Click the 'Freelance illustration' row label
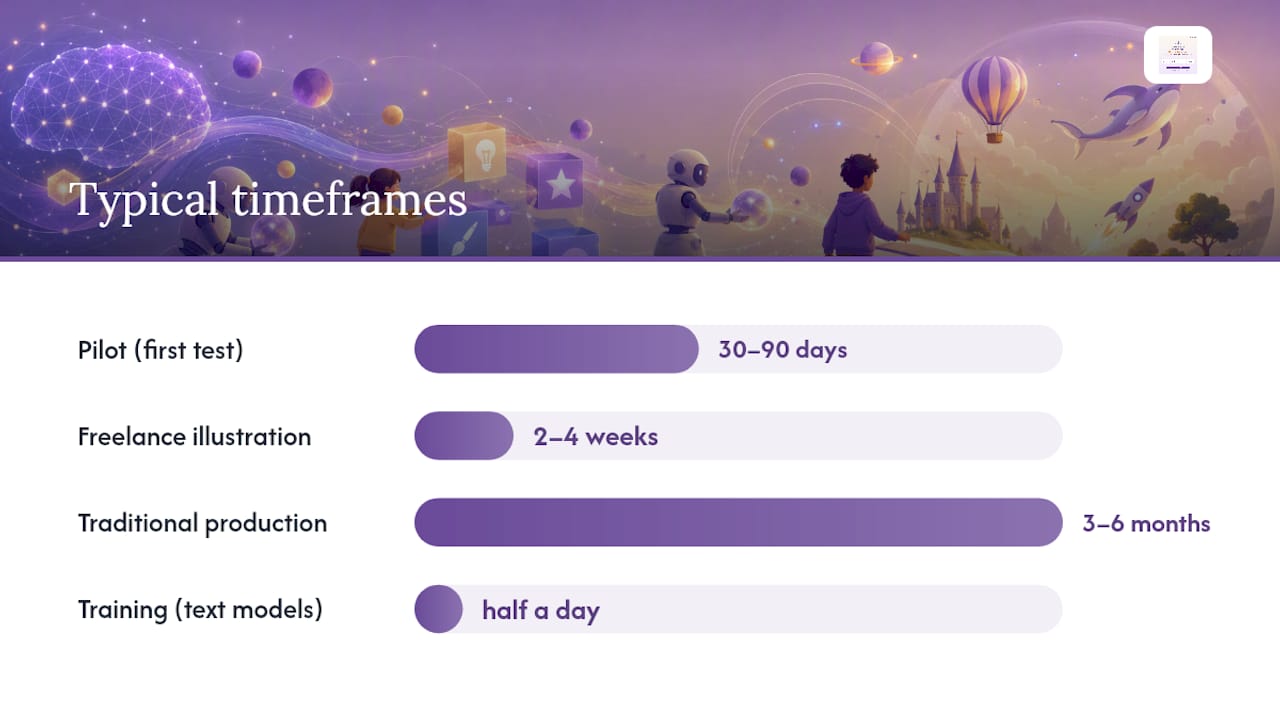The height and width of the screenshot is (720, 1280). pos(195,437)
